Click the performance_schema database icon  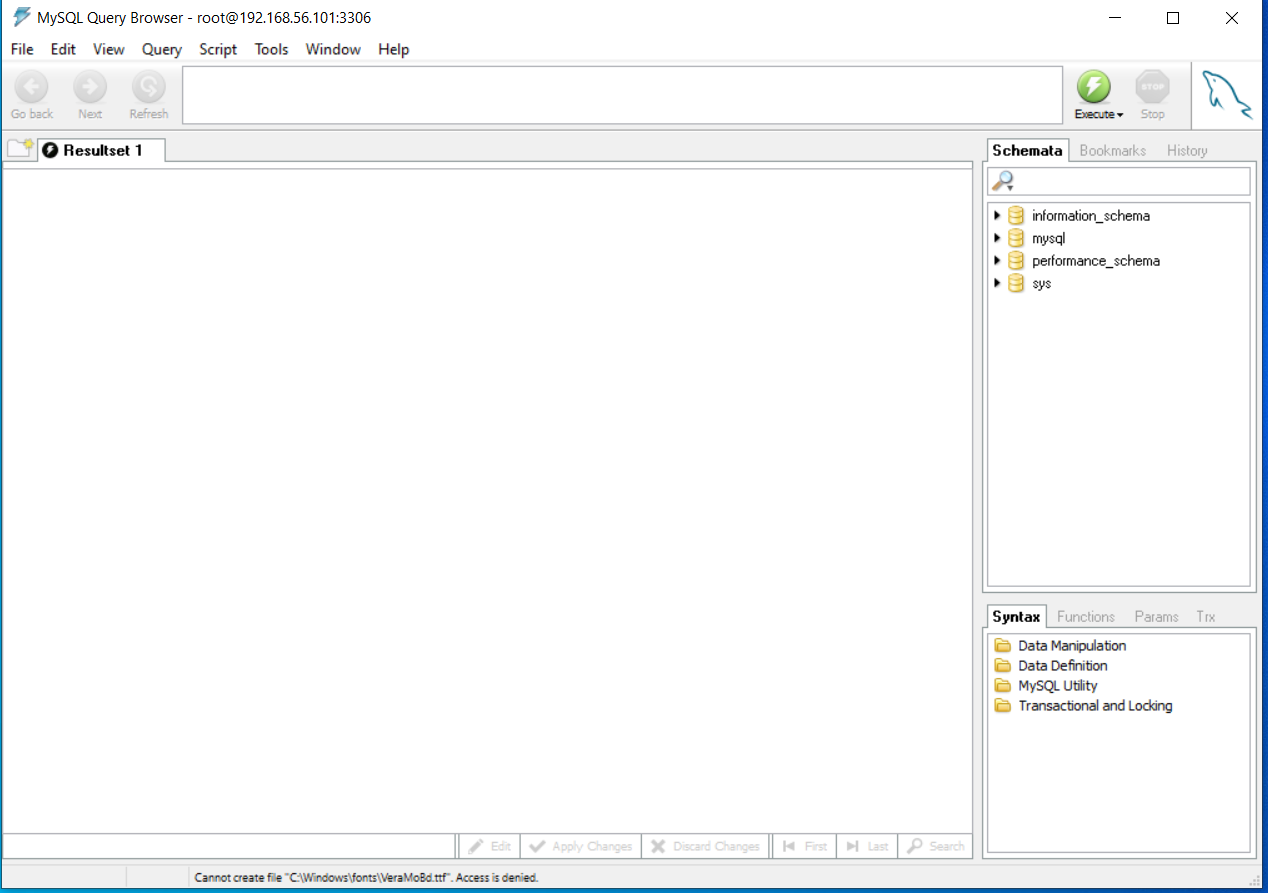(1016, 261)
